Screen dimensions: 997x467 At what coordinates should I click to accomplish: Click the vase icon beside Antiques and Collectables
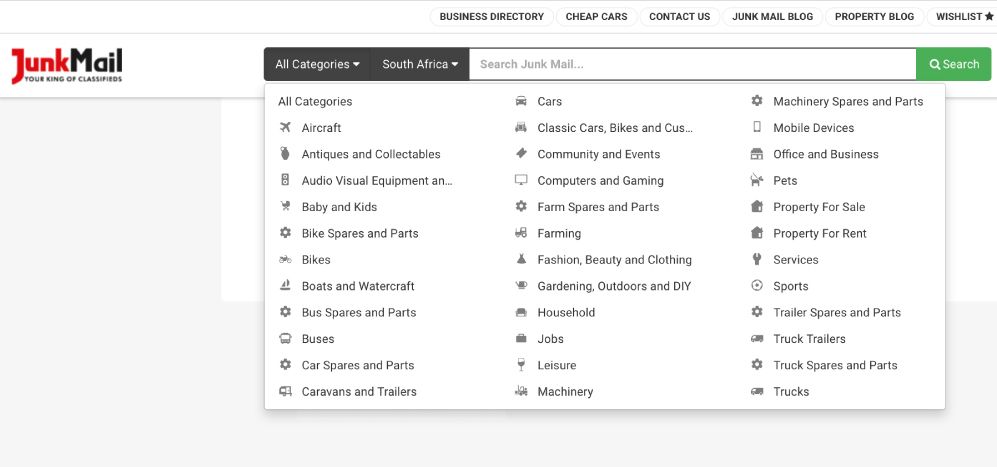[285, 154]
